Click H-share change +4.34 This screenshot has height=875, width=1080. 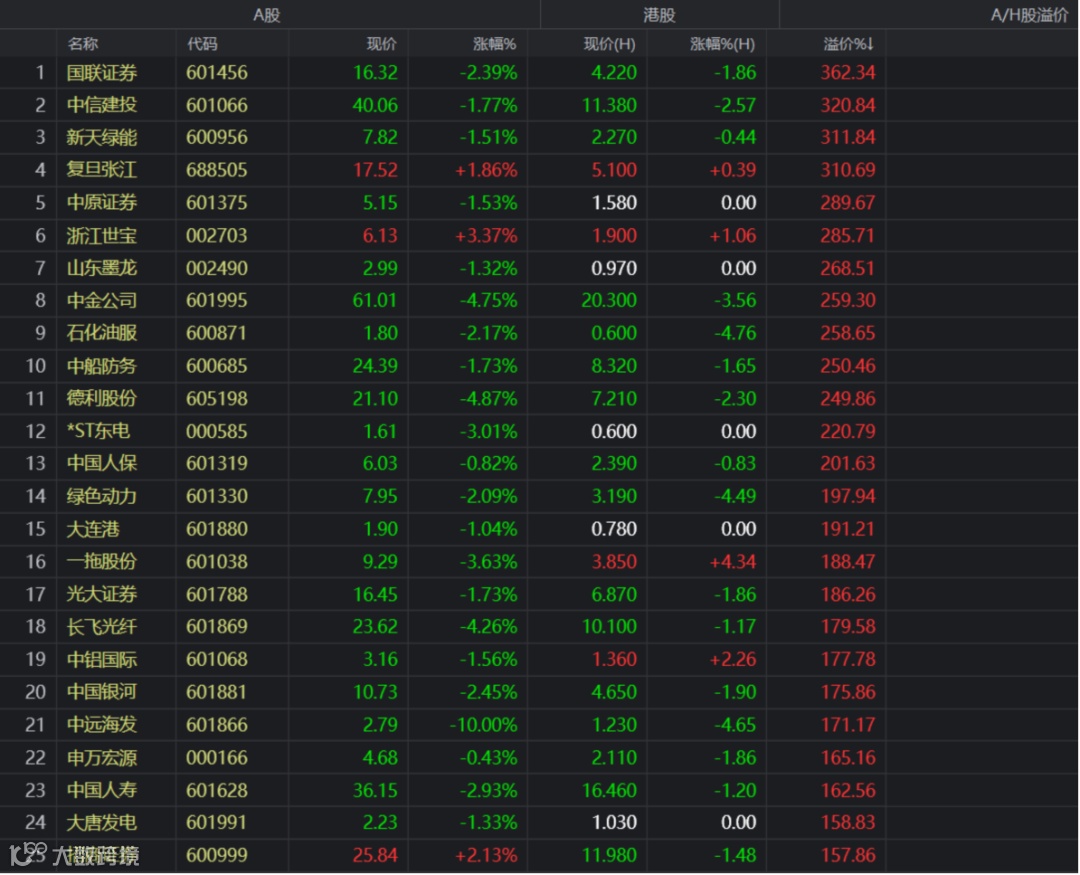733,562
